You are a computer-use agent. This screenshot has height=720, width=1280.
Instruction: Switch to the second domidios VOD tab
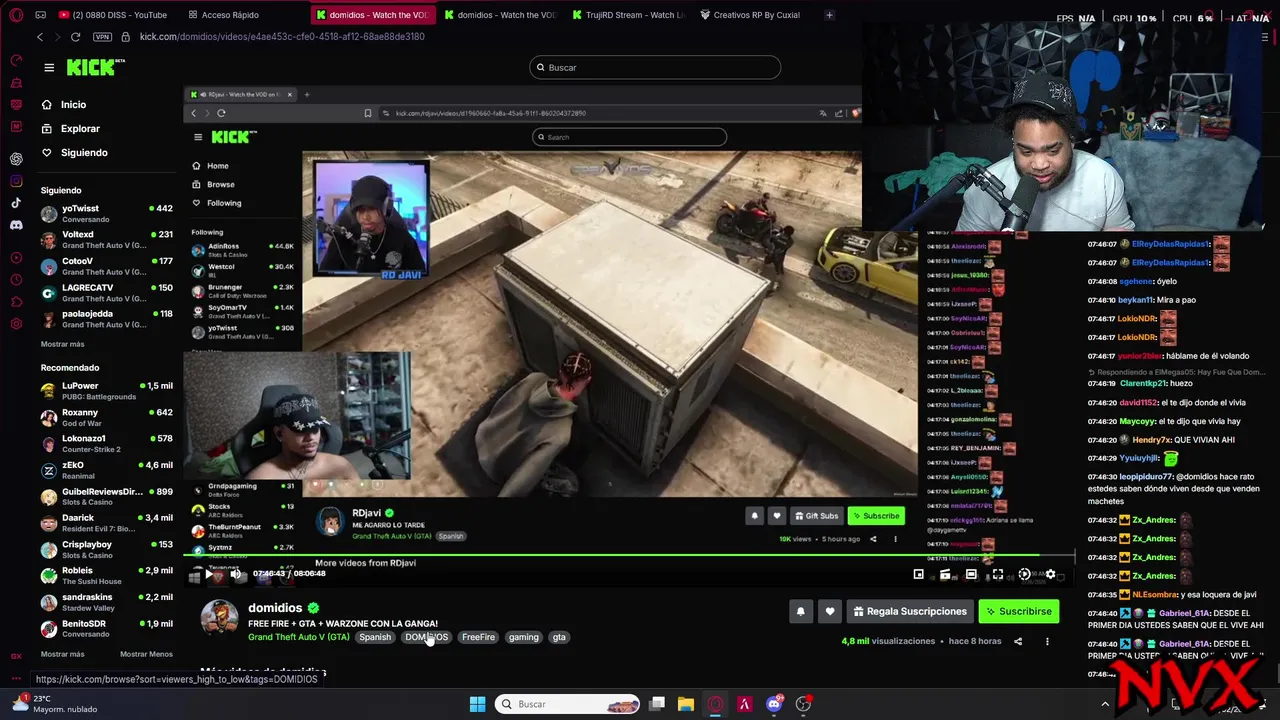(499, 15)
